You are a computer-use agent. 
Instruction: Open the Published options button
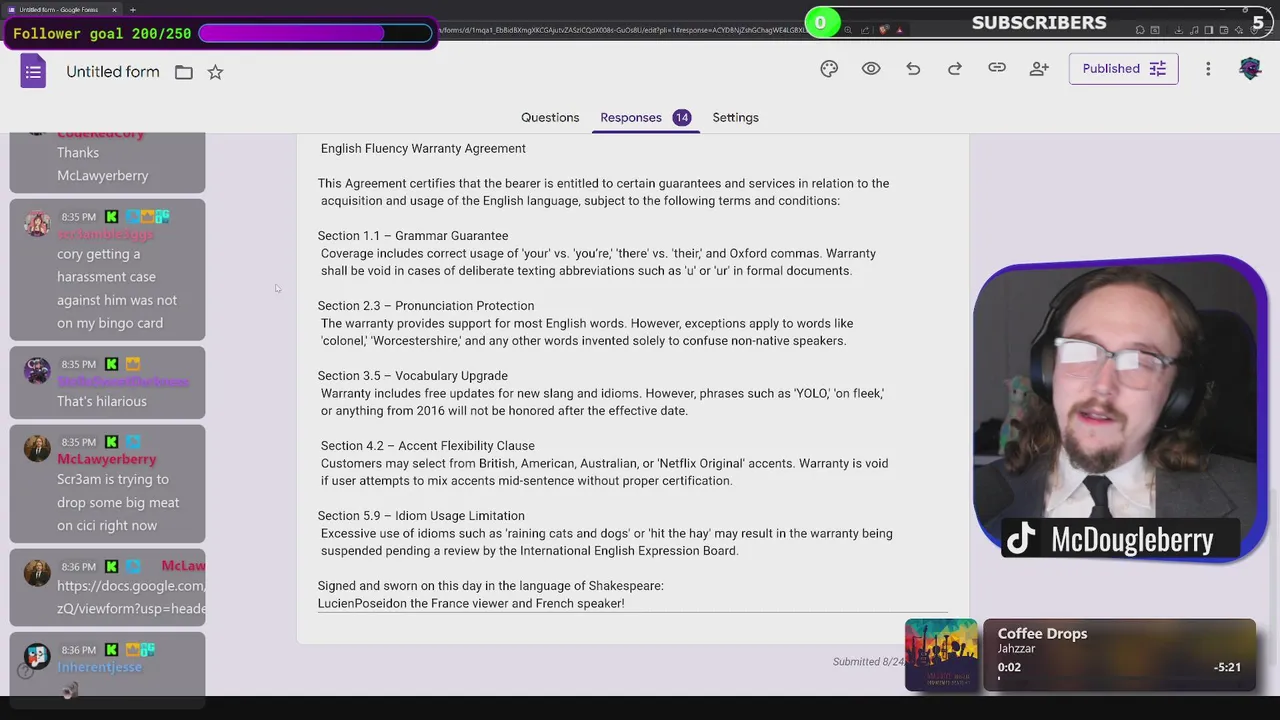point(1124,68)
